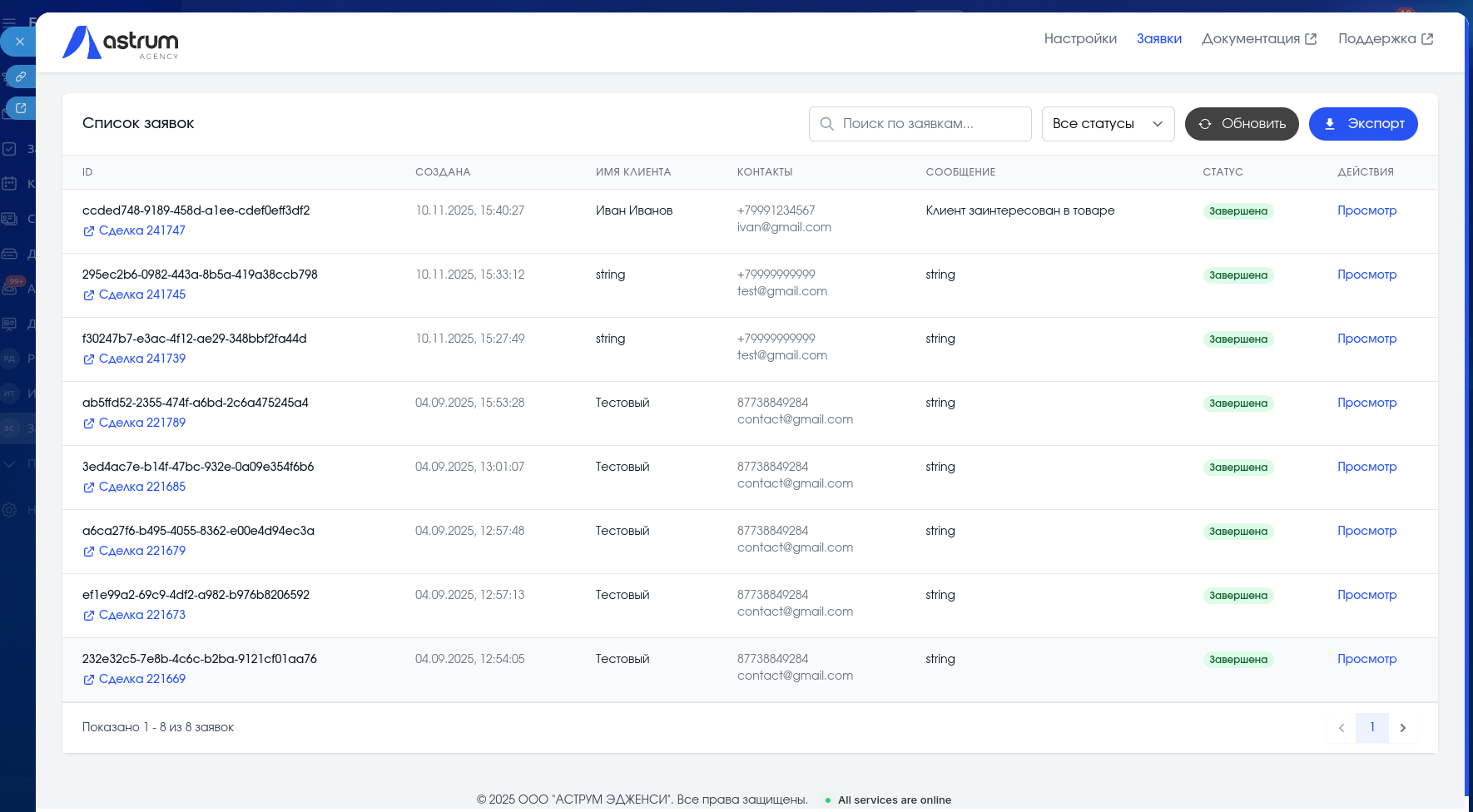Switch to the Заявки tab
1473x812 pixels.
pyautogui.click(x=1158, y=39)
